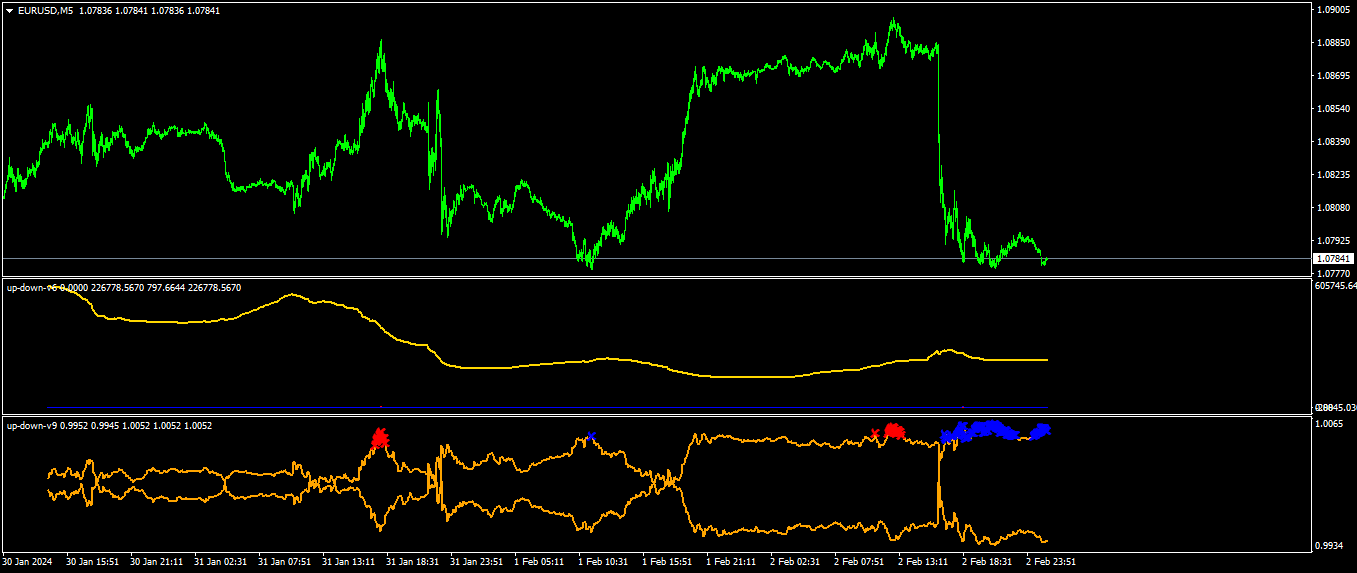
Task: Click the 1.08080 price scale label
Action: 1333,208
